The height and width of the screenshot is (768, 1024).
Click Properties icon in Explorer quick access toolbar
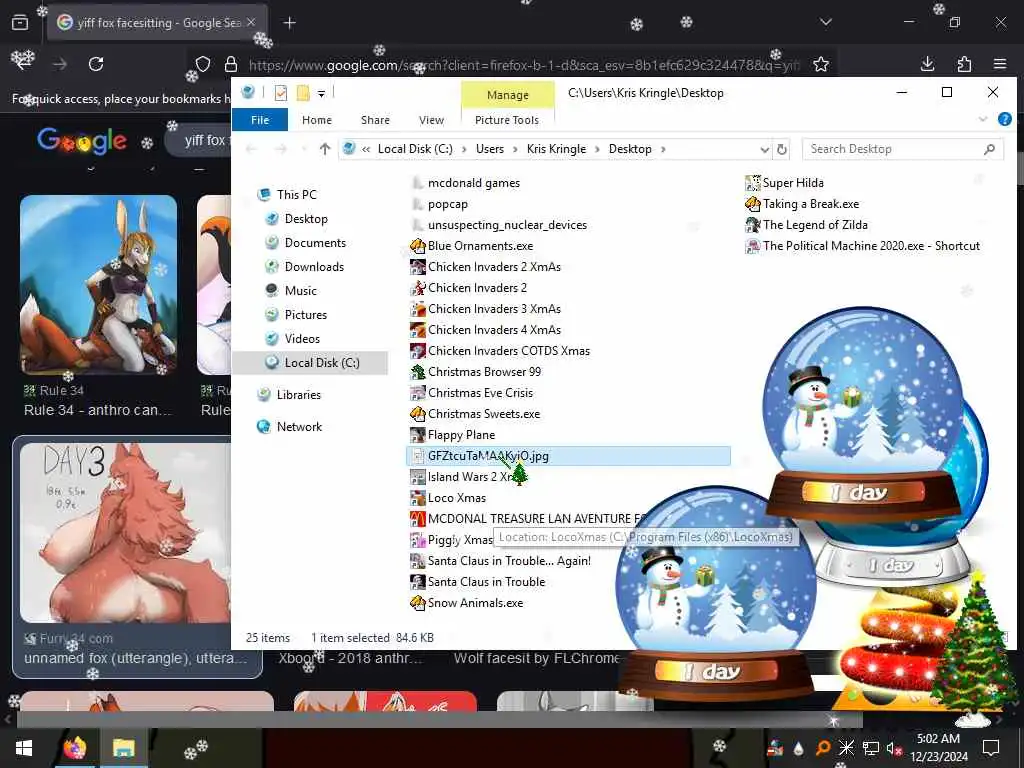[x=281, y=93]
